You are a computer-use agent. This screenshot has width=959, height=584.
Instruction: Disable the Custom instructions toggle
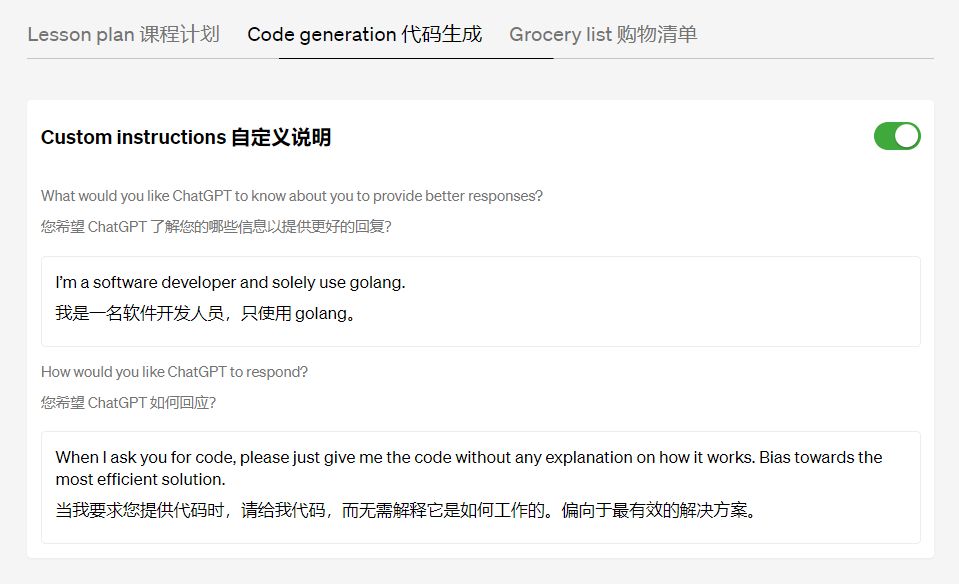[x=897, y=136]
